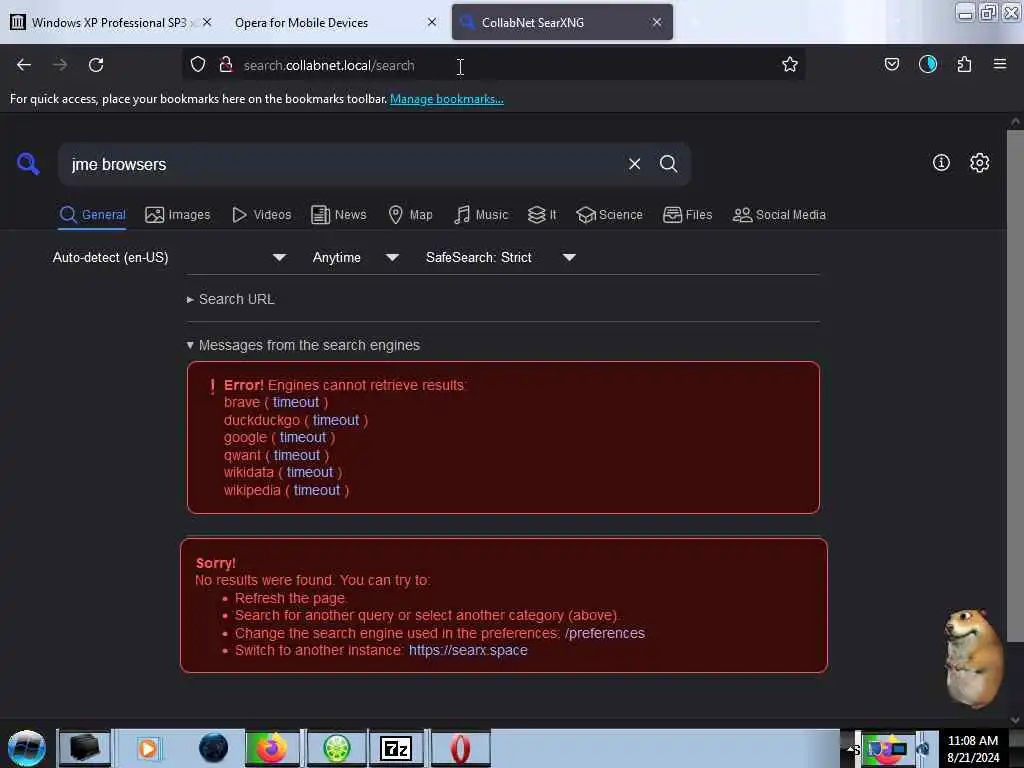Open the /preferences link
Image resolution: width=1024 pixels, height=768 pixels.
[605, 633]
